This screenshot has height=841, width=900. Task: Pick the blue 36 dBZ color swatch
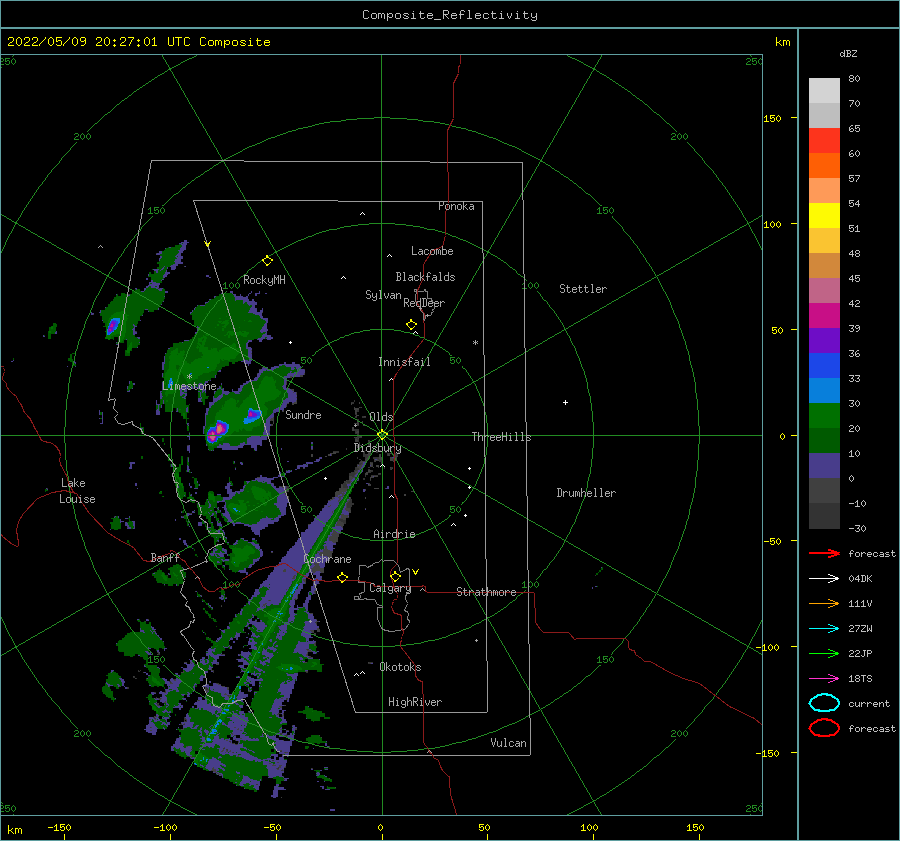824,365
